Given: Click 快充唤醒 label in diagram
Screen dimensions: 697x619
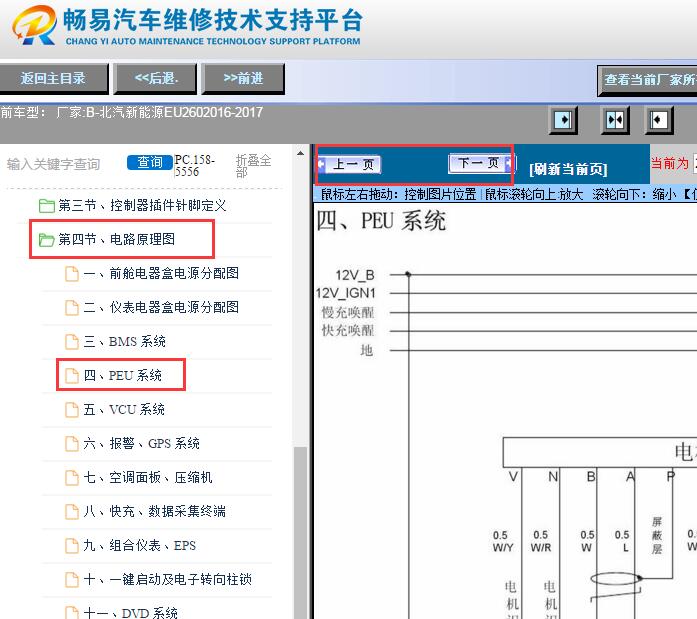Looking at the screenshot, I should coord(348,331).
